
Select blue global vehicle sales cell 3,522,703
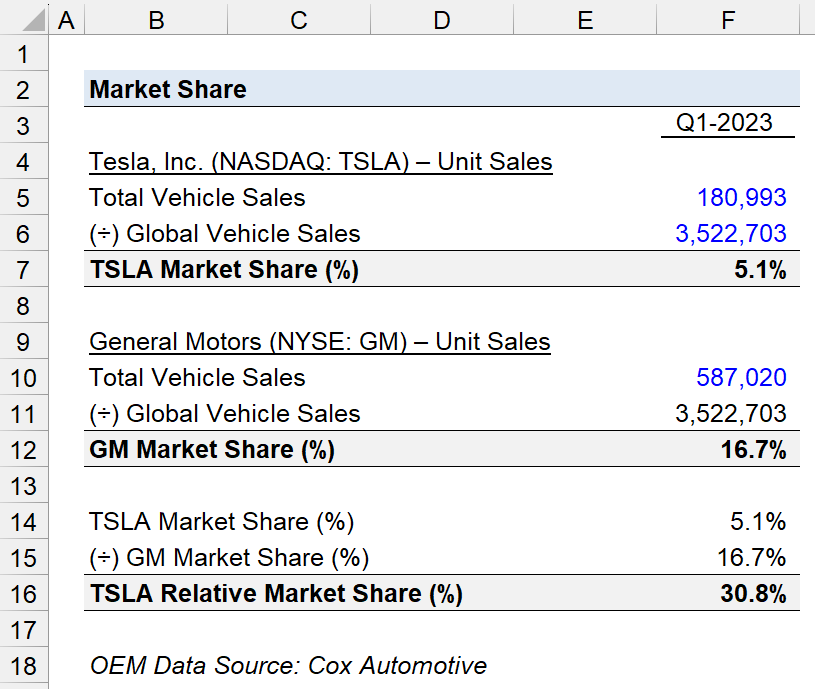(x=731, y=233)
